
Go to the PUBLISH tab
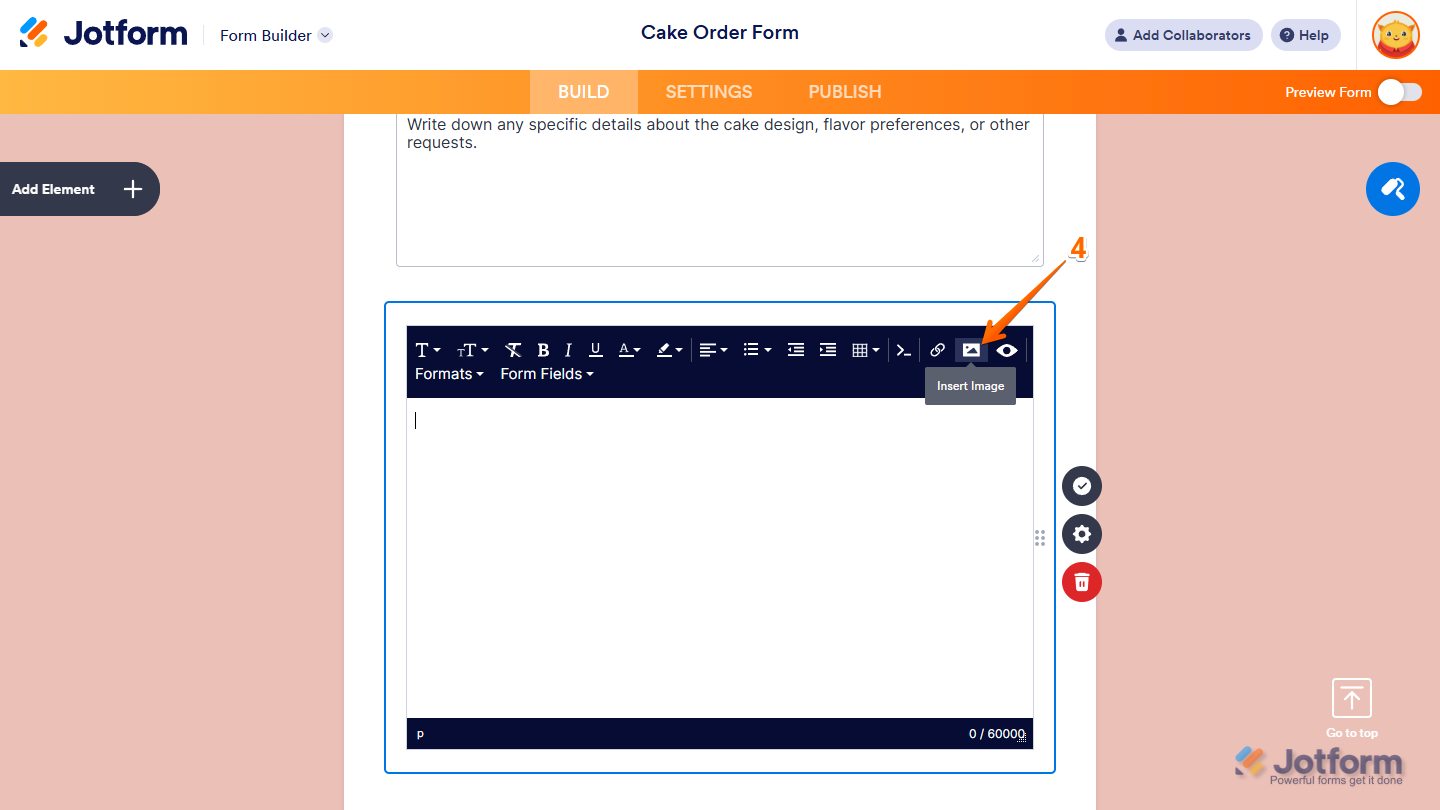(844, 91)
